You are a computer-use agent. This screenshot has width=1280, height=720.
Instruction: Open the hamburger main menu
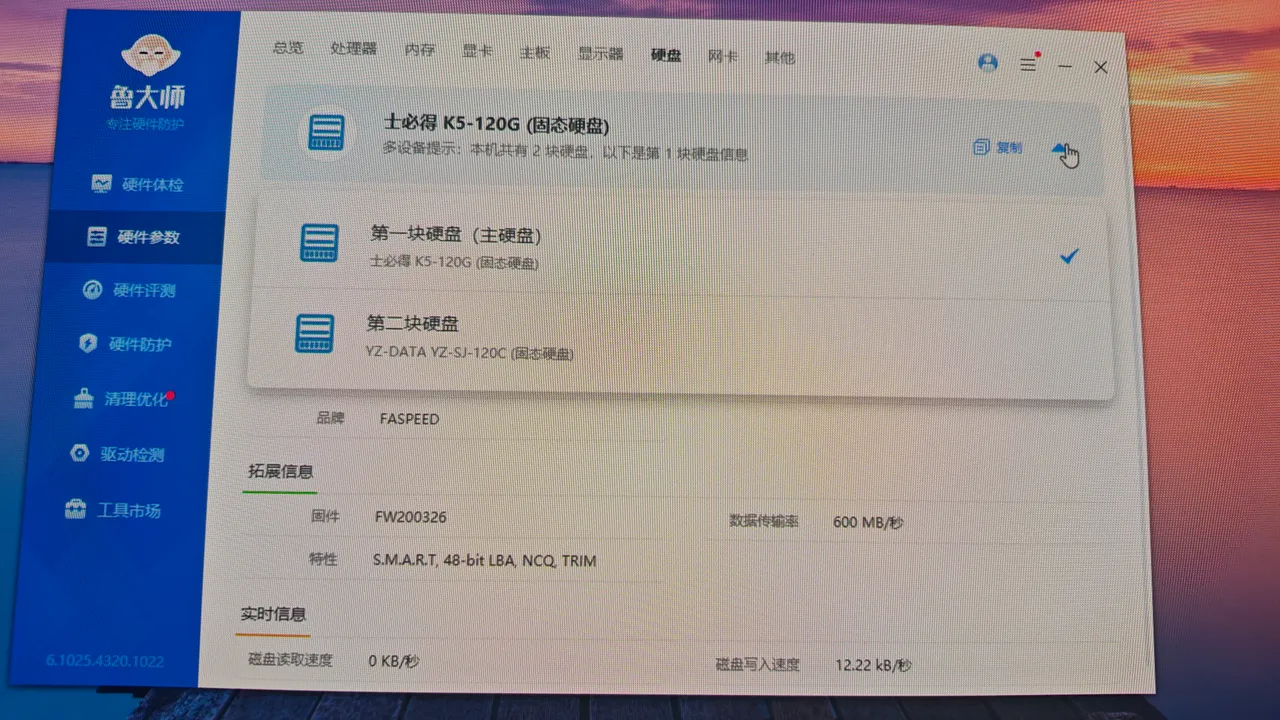click(x=1028, y=64)
